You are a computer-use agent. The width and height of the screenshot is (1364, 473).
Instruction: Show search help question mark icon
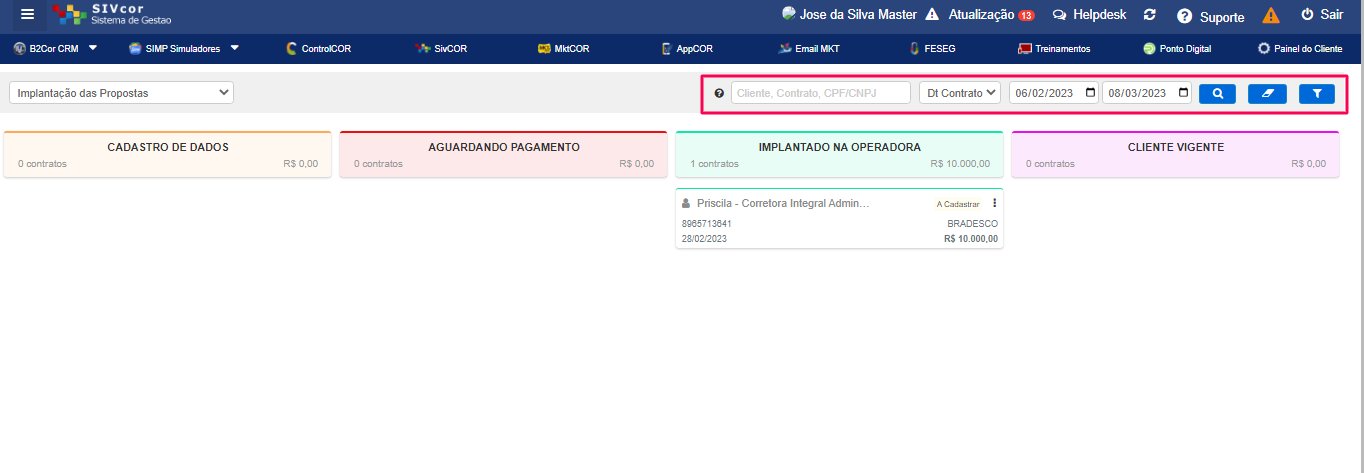pyautogui.click(x=719, y=93)
